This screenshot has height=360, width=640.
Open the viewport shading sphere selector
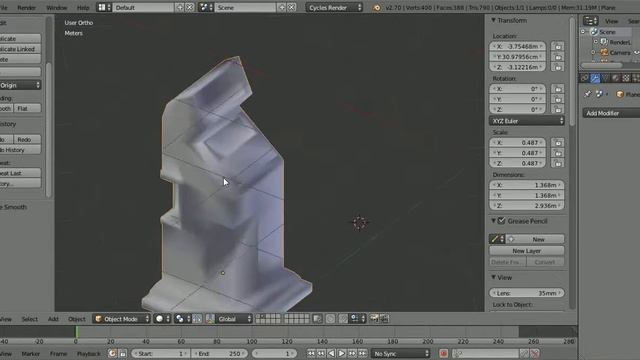click(162, 319)
